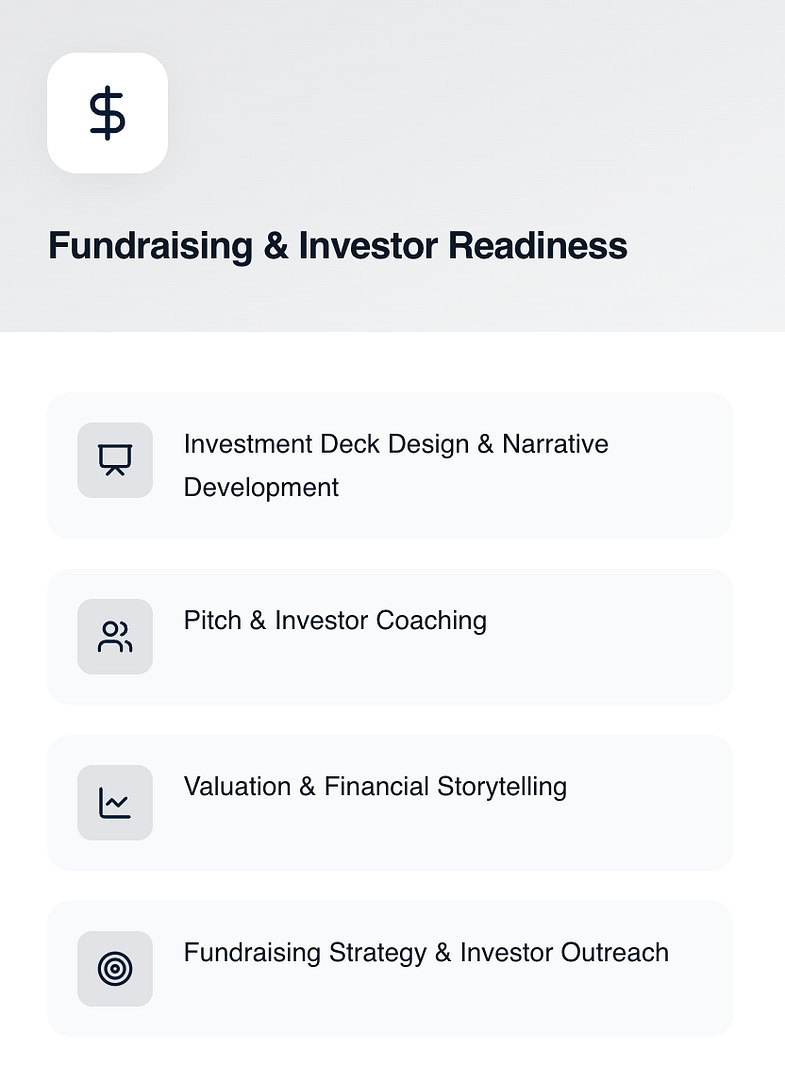Click the word "Development" on the first card

[x=261, y=488]
